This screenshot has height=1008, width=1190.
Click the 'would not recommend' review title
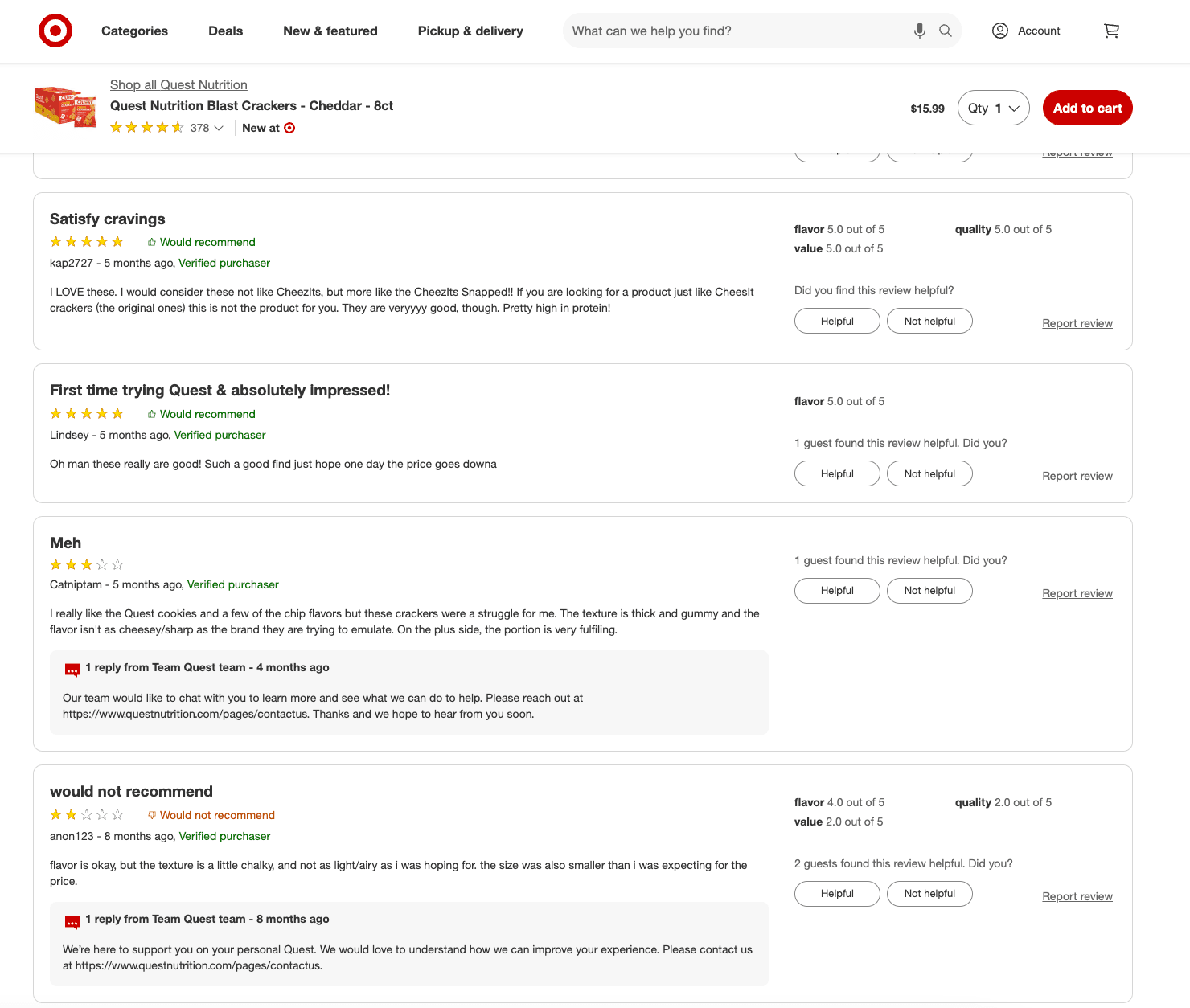[131, 792]
